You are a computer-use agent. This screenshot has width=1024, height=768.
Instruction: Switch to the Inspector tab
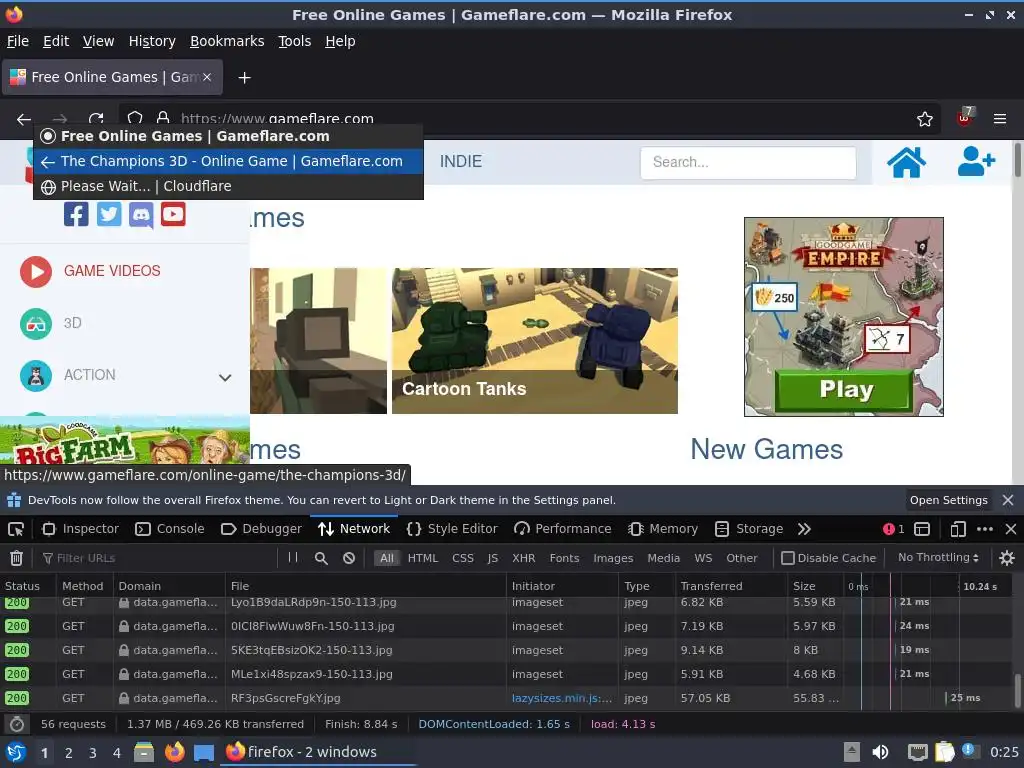coord(81,529)
